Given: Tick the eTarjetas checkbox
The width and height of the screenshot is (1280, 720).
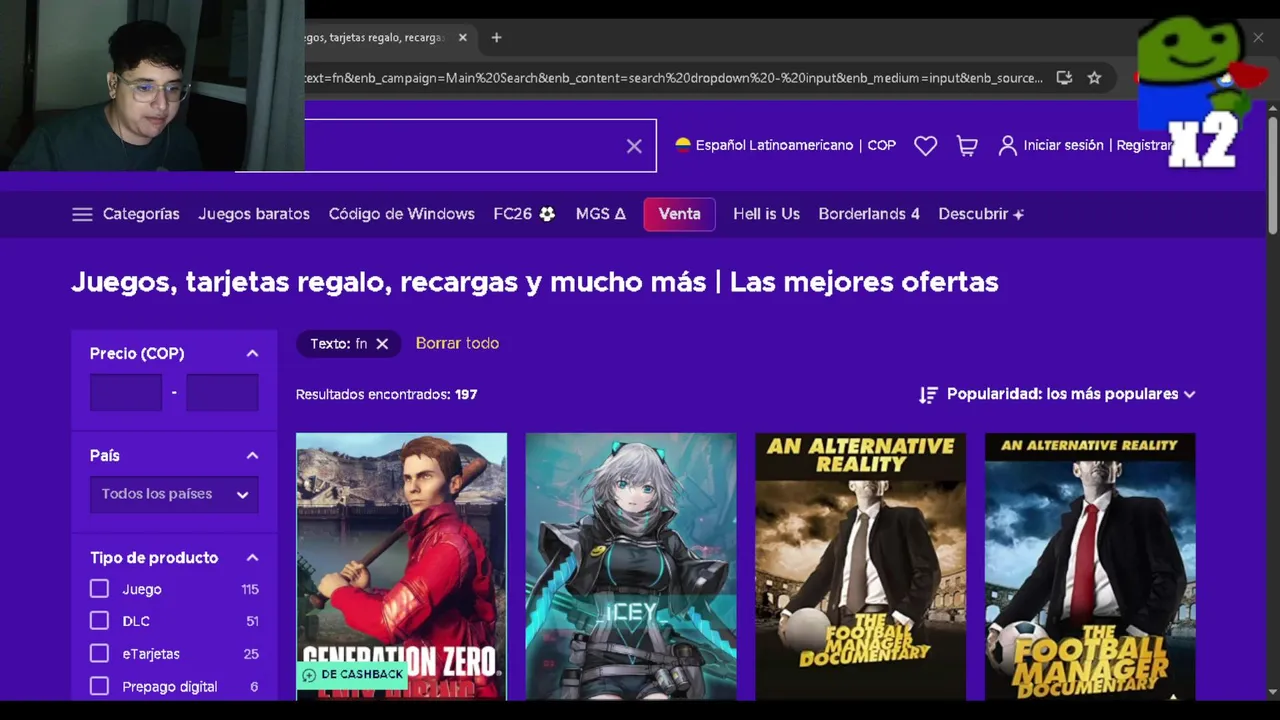Looking at the screenshot, I should point(99,653).
